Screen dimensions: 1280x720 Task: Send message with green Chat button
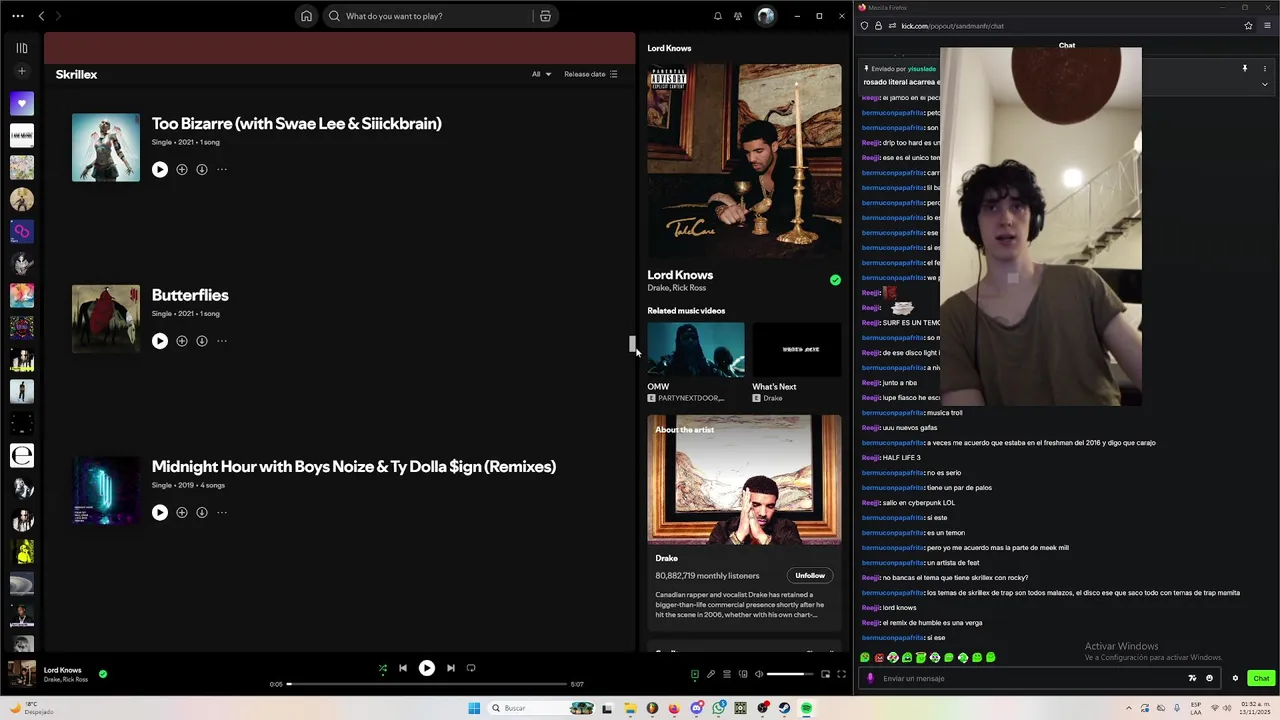1261,678
